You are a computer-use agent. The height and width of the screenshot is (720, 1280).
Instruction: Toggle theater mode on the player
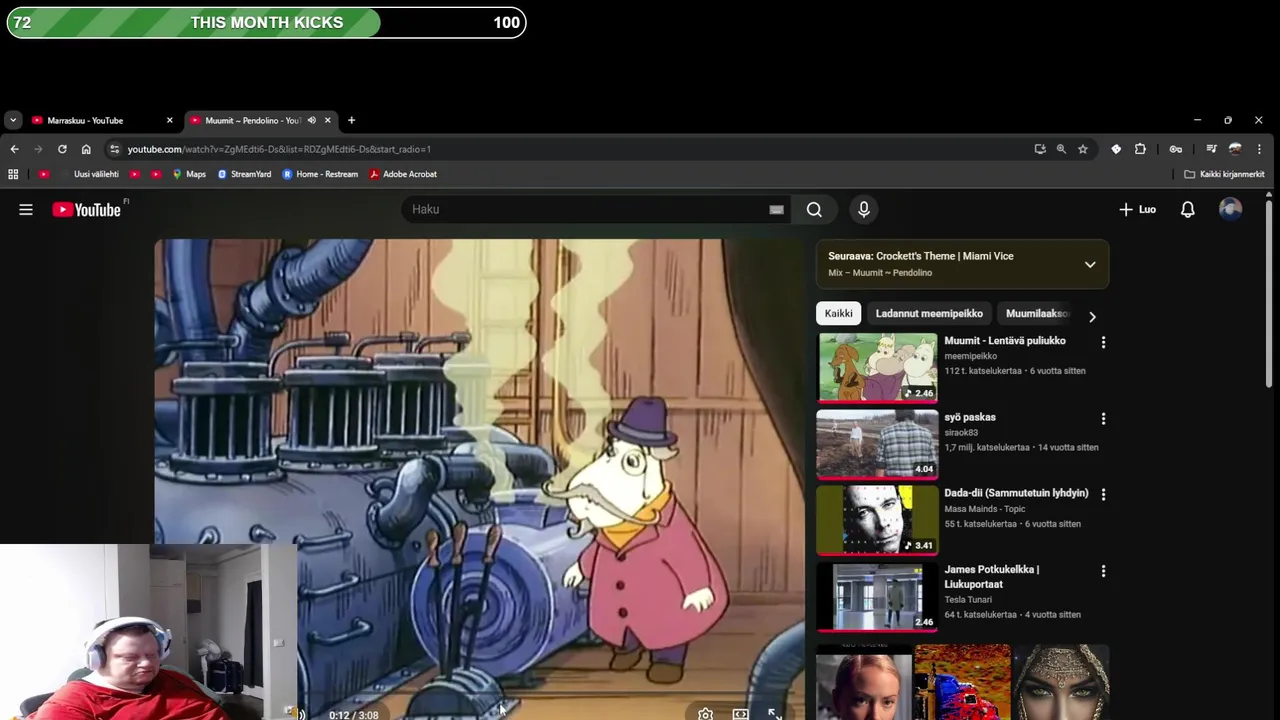(x=740, y=714)
